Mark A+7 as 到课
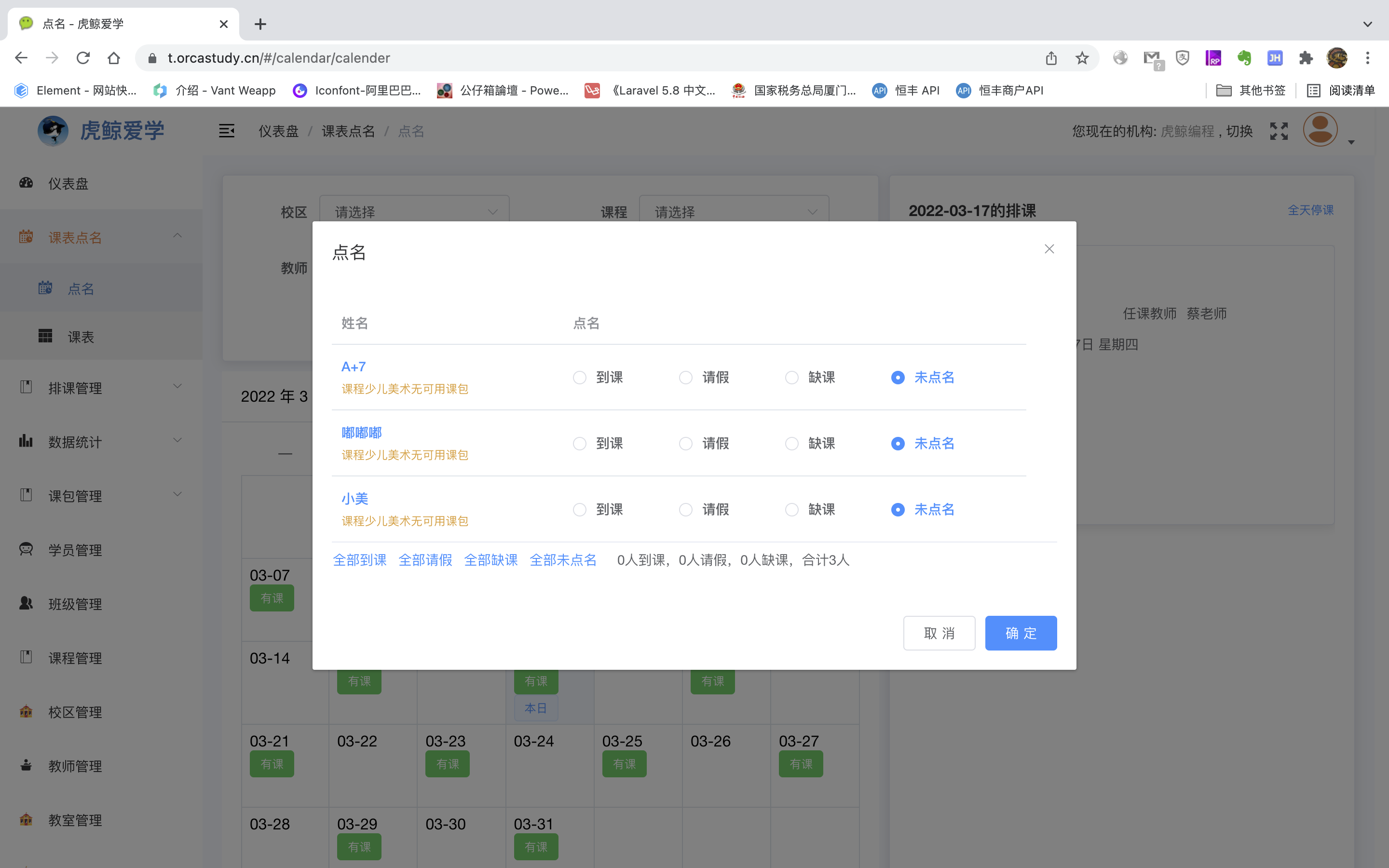The width and height of the screenshot is (1389, 868). coord(598,377)
